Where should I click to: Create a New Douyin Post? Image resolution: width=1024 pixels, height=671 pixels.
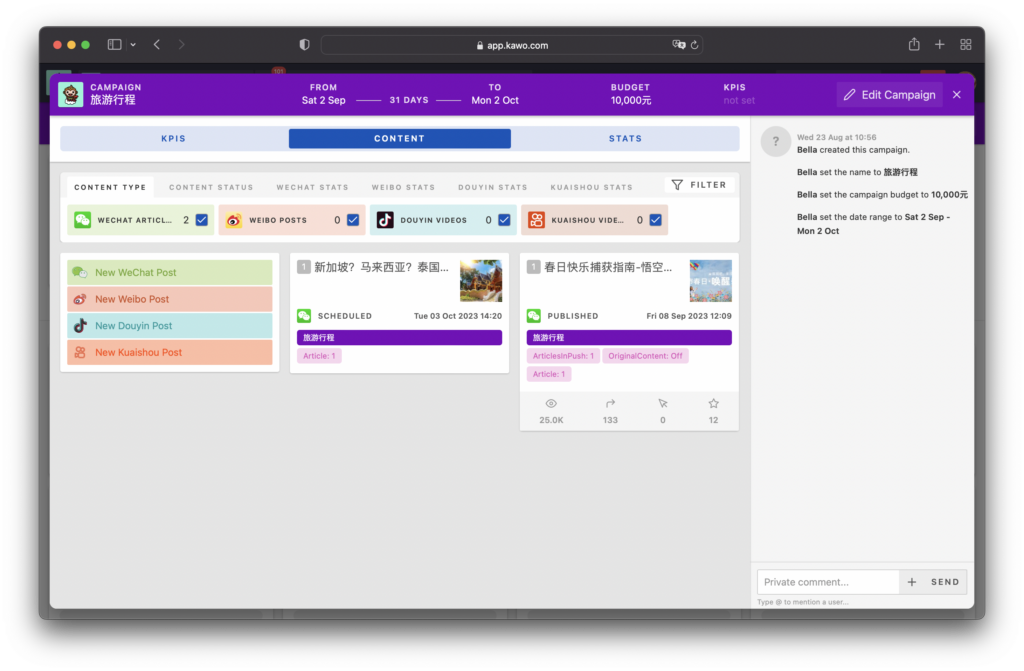(170, 325)
